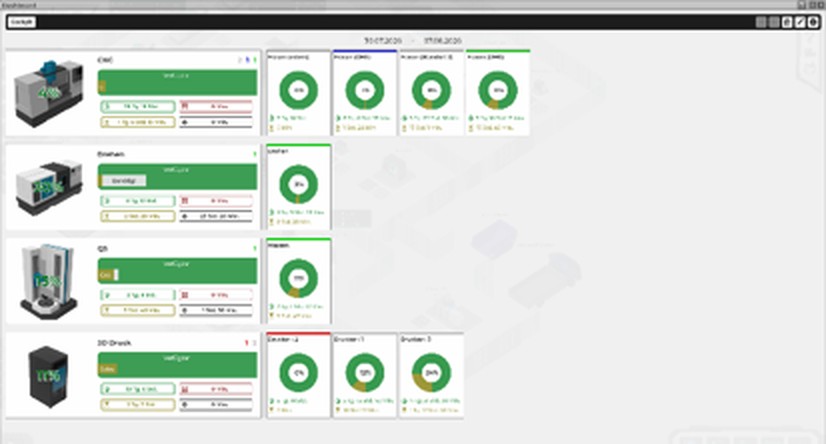Click the donut chart in the red-topped Drucker card

point(299,372)
